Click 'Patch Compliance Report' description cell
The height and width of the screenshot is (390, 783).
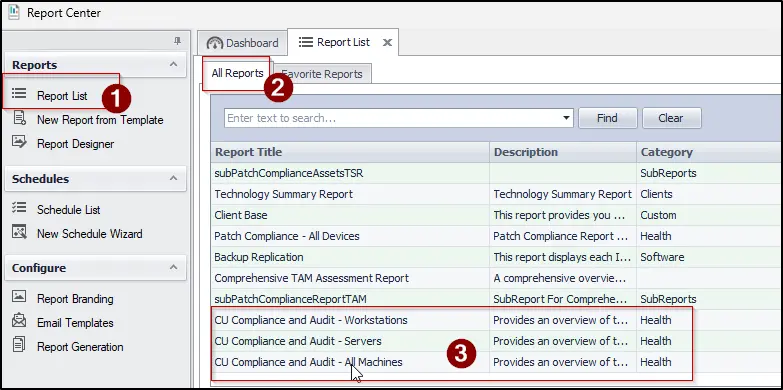click(x=563, y=236)
